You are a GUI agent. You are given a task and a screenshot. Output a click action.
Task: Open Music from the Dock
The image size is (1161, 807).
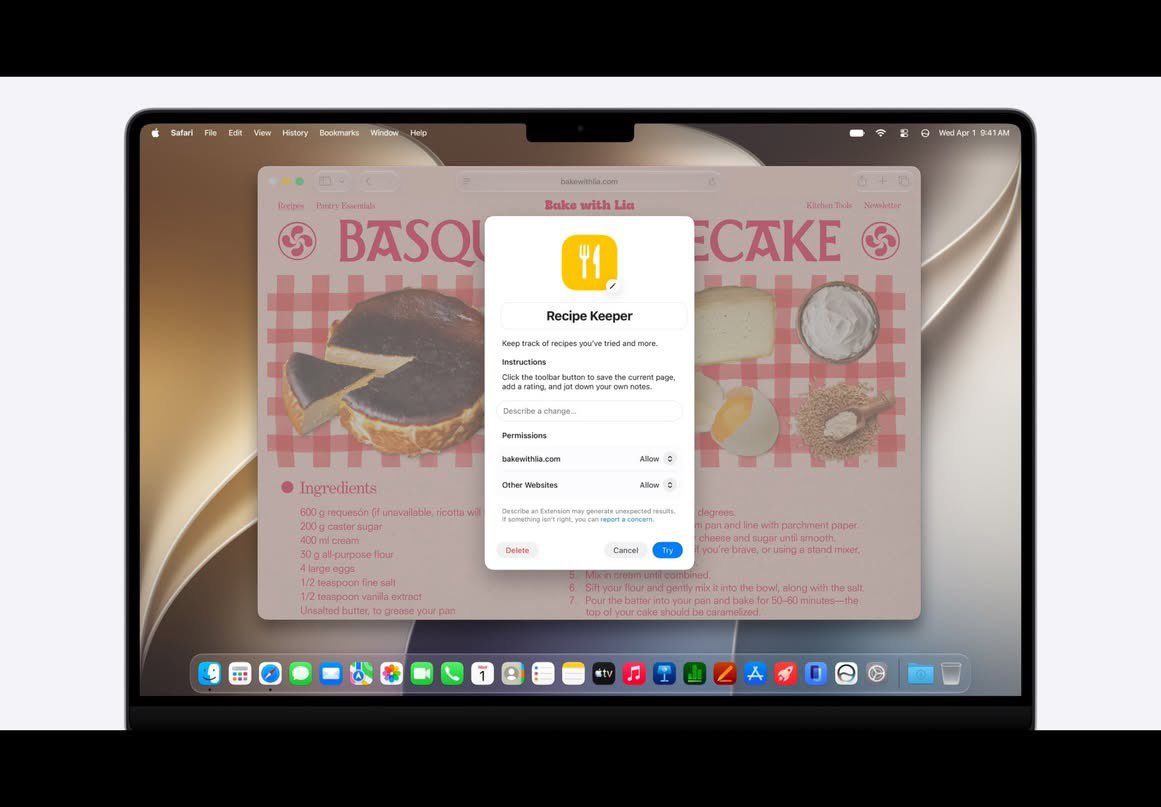634,673
